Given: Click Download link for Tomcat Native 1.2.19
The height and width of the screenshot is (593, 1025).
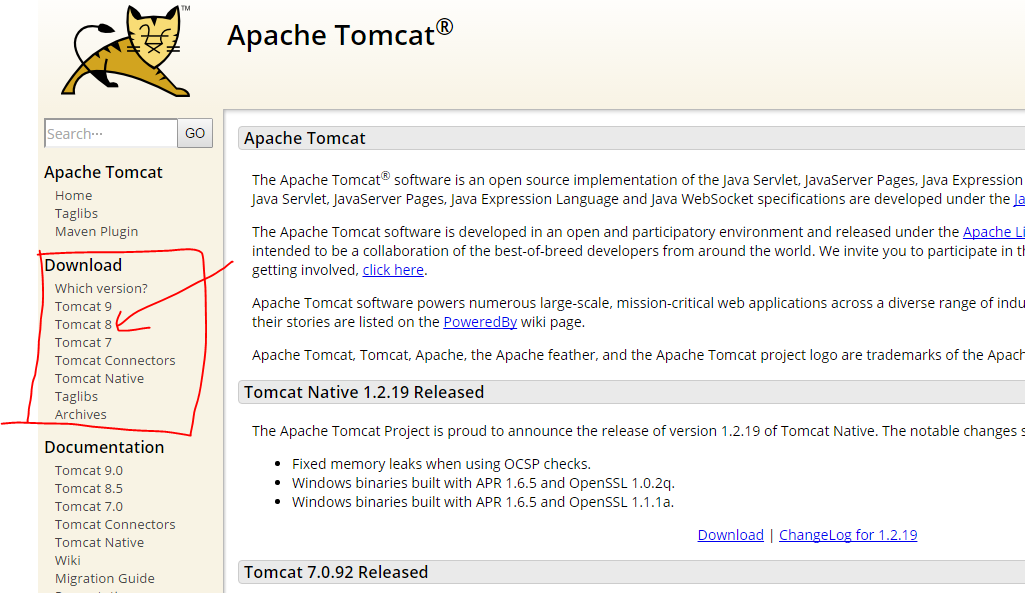Looking at the screenshot, I should point(730,534).
